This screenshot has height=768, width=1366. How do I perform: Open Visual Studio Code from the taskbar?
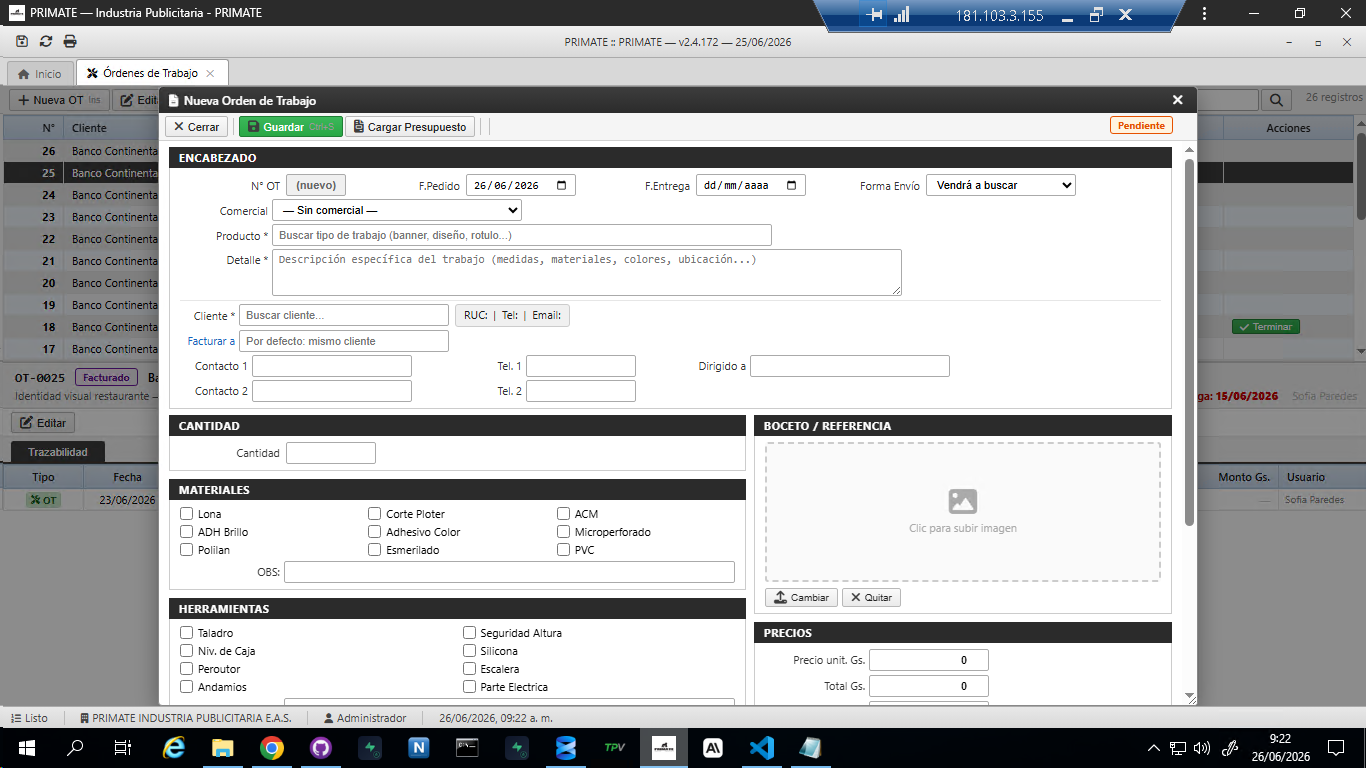761,748
